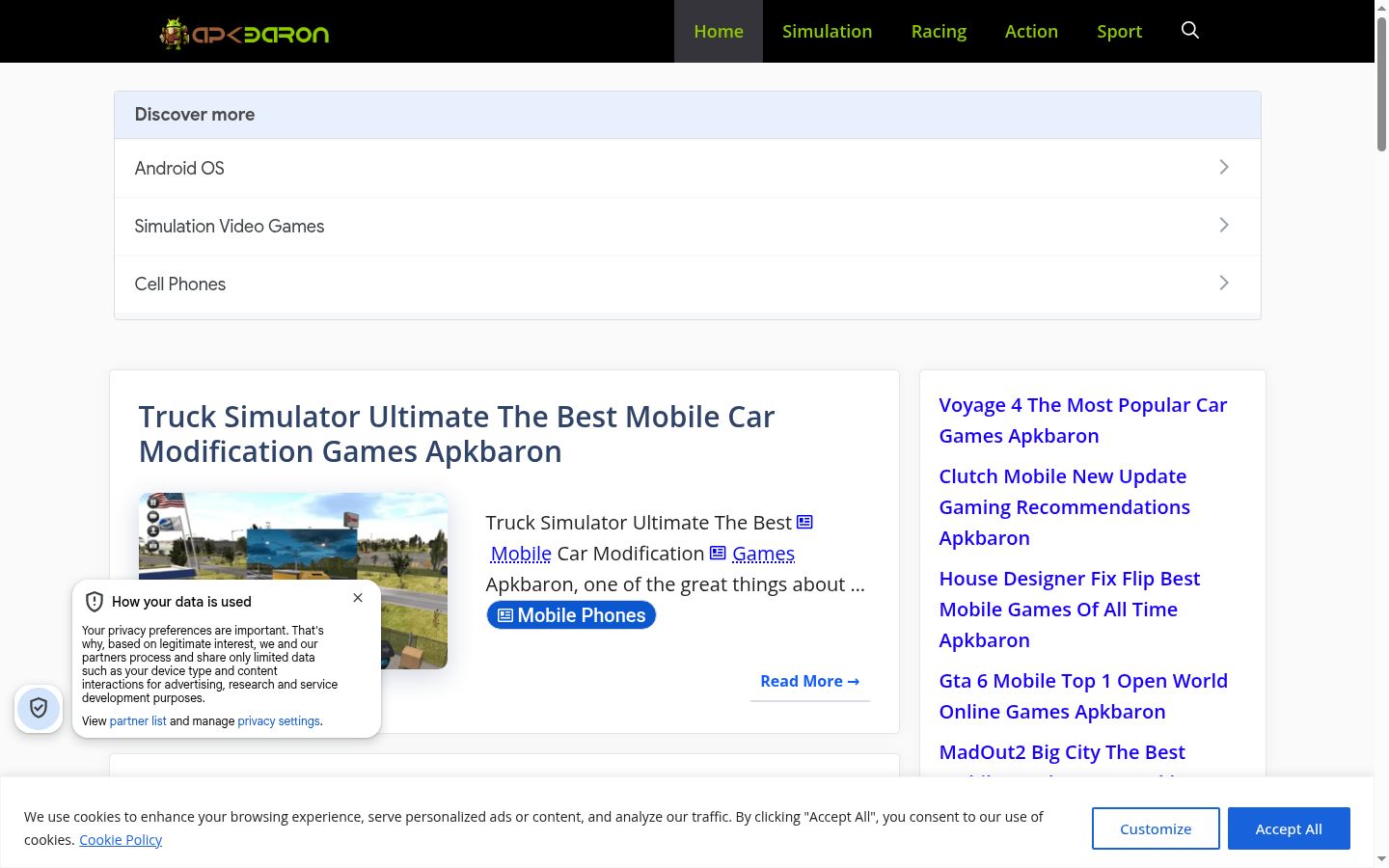Open Gta 6 Mobile Open World link

pyautogui.click(x=1083, y=696)
